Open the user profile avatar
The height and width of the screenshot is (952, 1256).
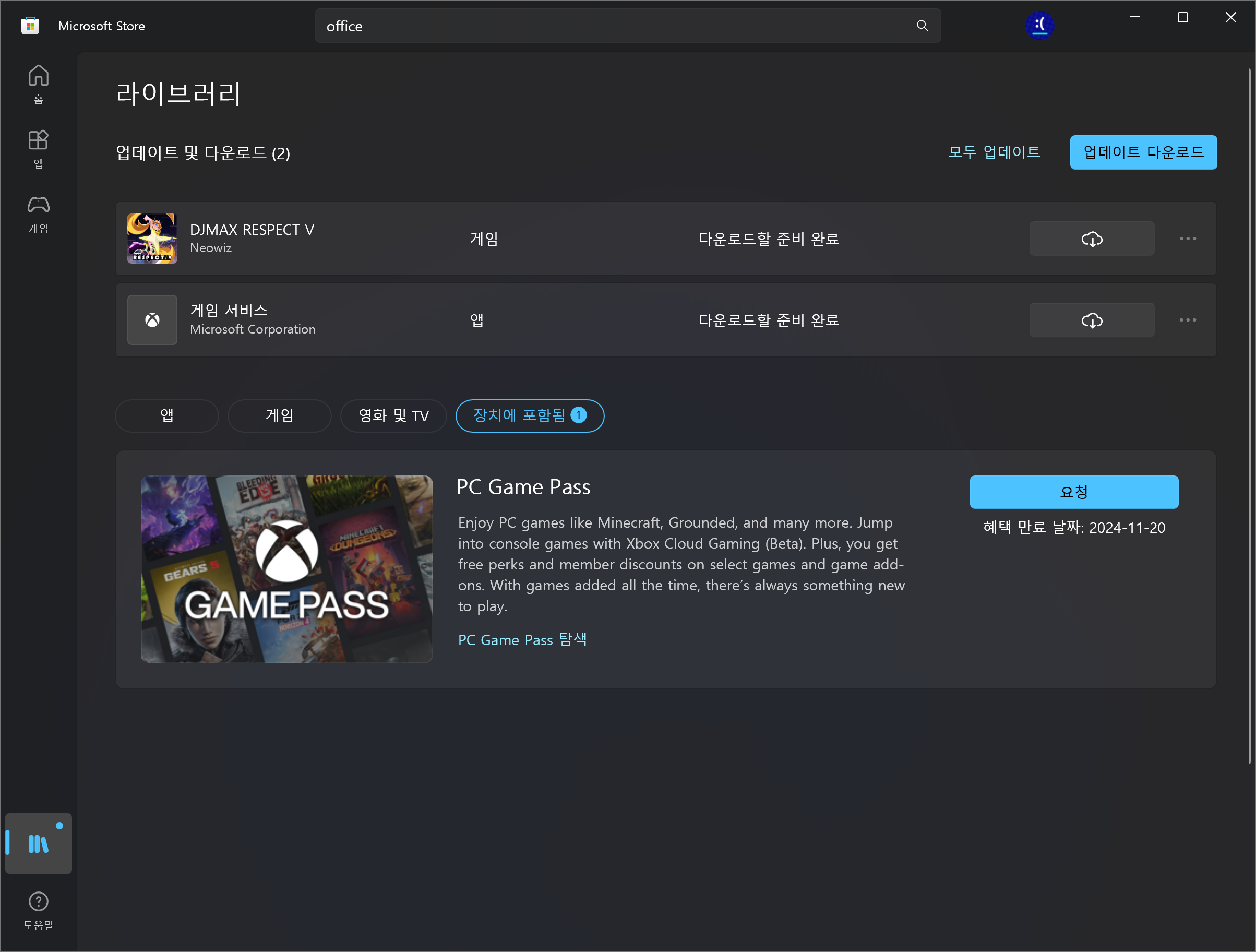[x=1039, y=26]
